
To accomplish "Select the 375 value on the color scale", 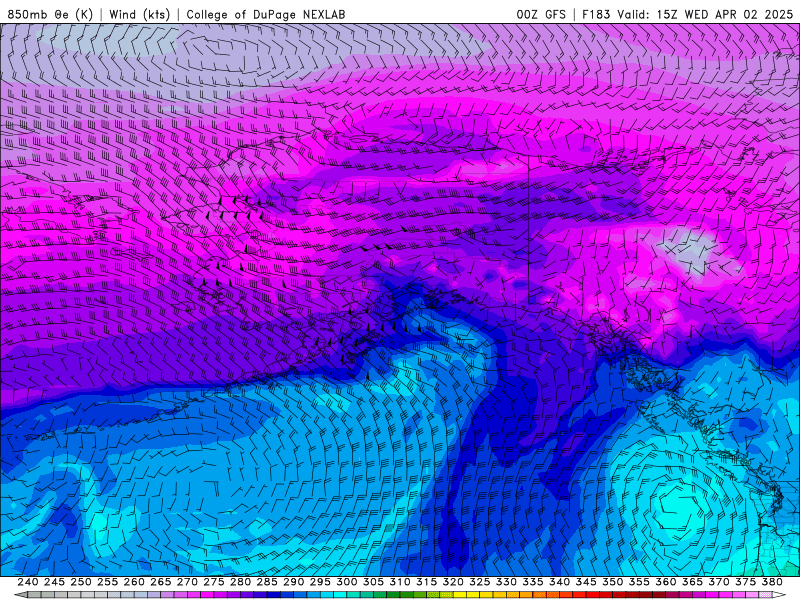I will pyautogui.click(x=745, y=582).
